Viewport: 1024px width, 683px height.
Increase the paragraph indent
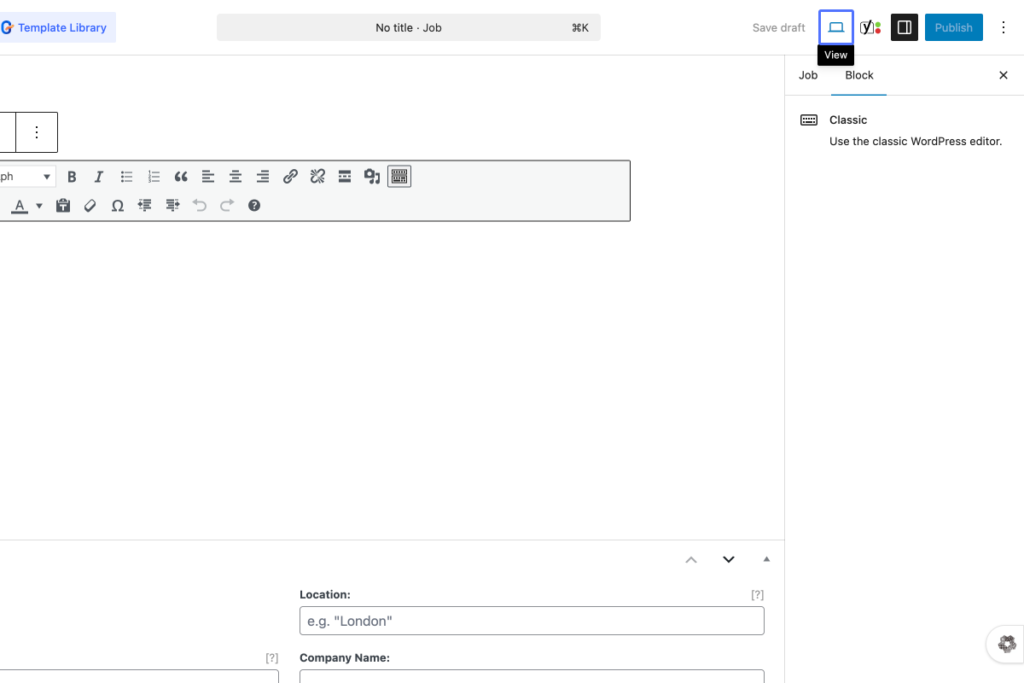(x=172, y=206)
